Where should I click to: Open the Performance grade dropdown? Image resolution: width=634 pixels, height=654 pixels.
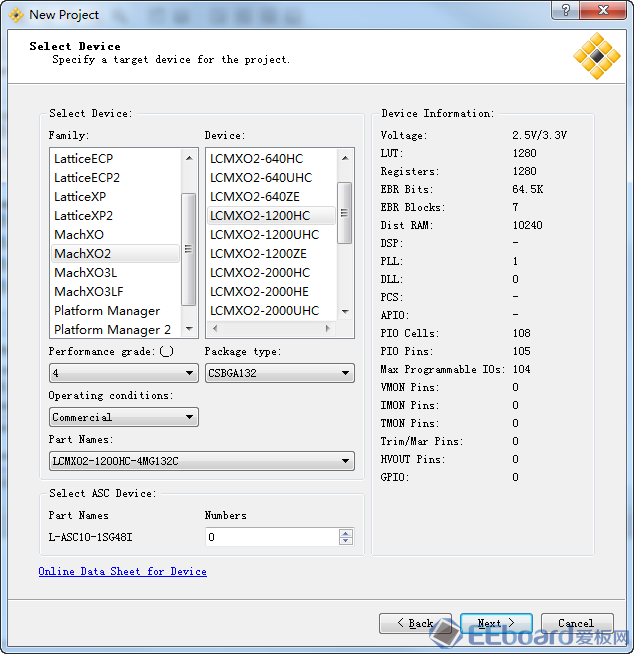(x=123, y=374)
